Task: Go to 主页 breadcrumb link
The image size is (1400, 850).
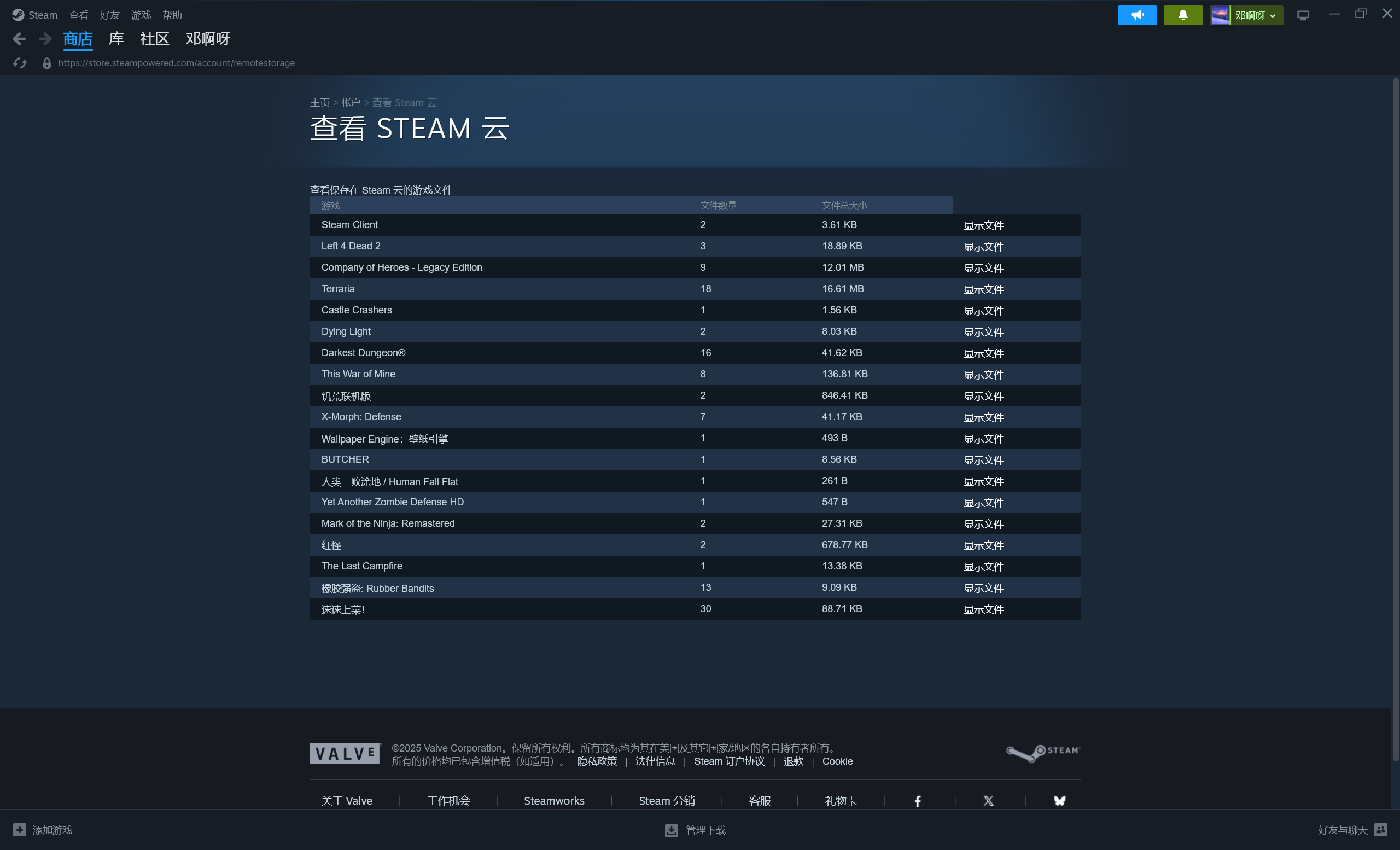Action: tap(320, 102)
